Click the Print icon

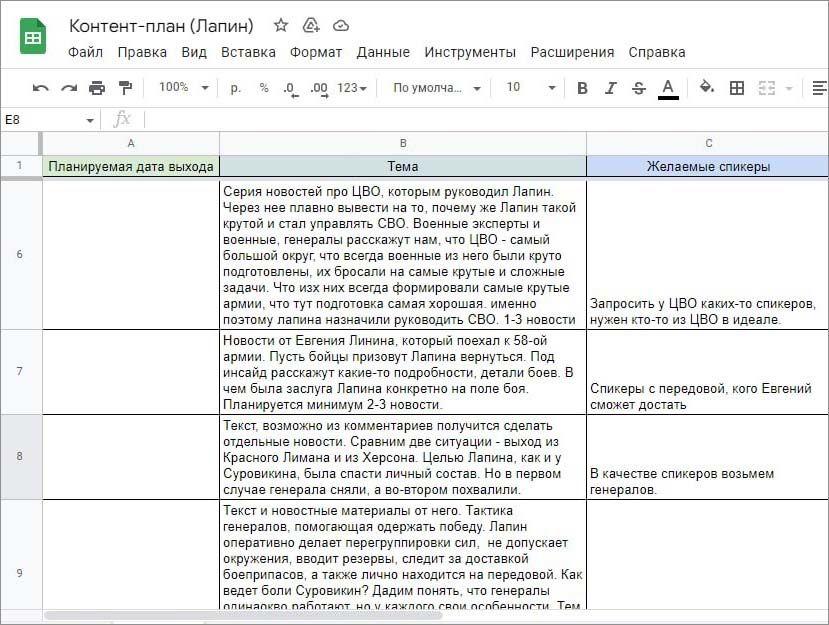(97, 88)
